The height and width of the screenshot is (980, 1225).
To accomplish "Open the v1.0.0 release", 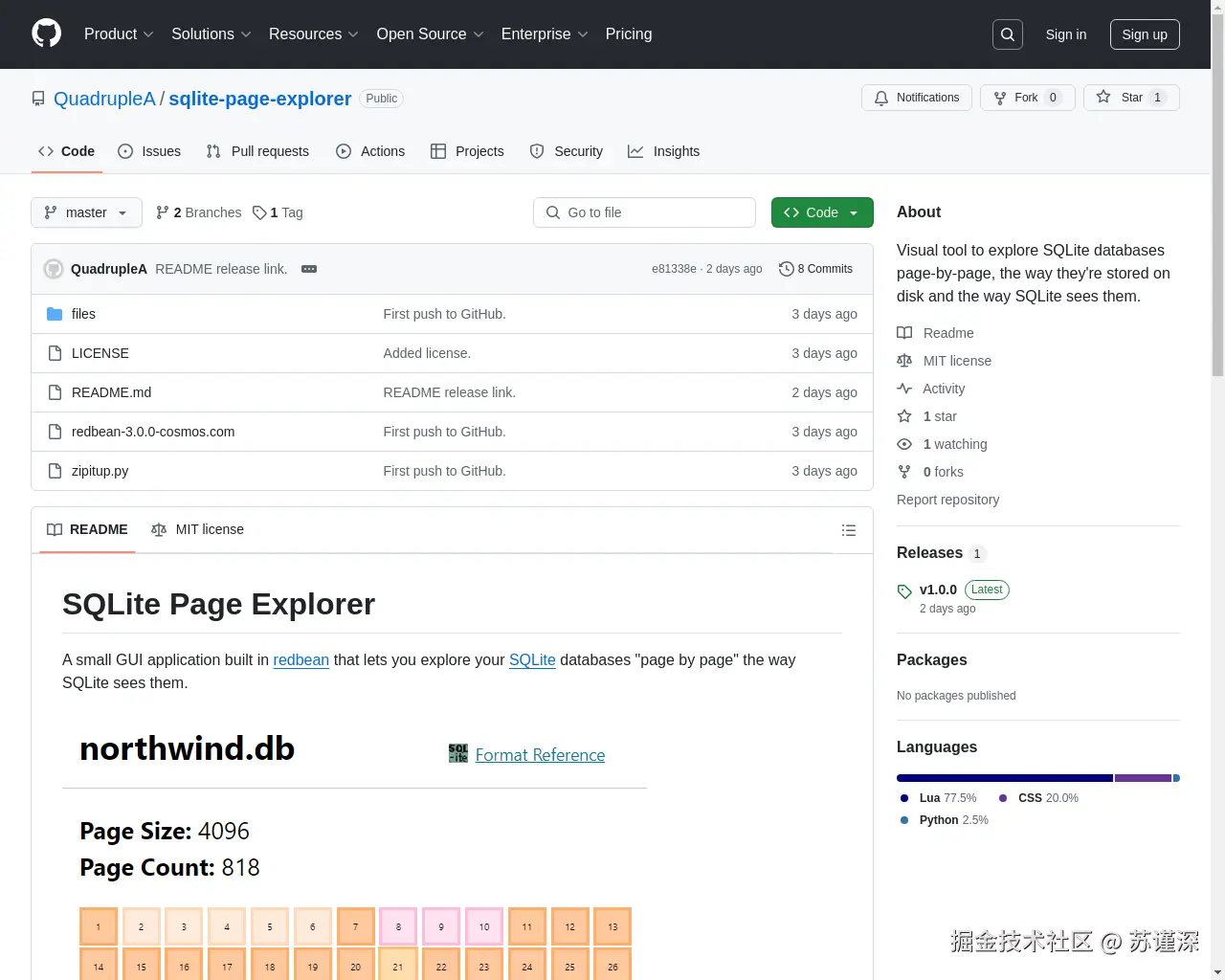I will (938, 590).
